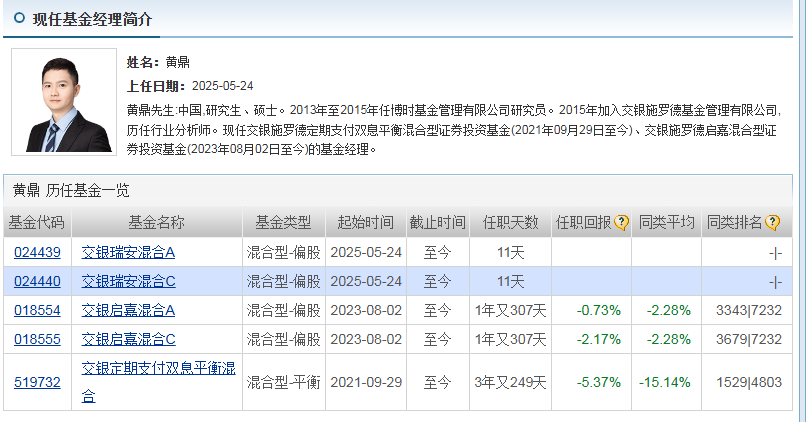Screen dimensions: 808x422
Task: Click ranking 3343|7232 cell
Action: pos(749,310)
